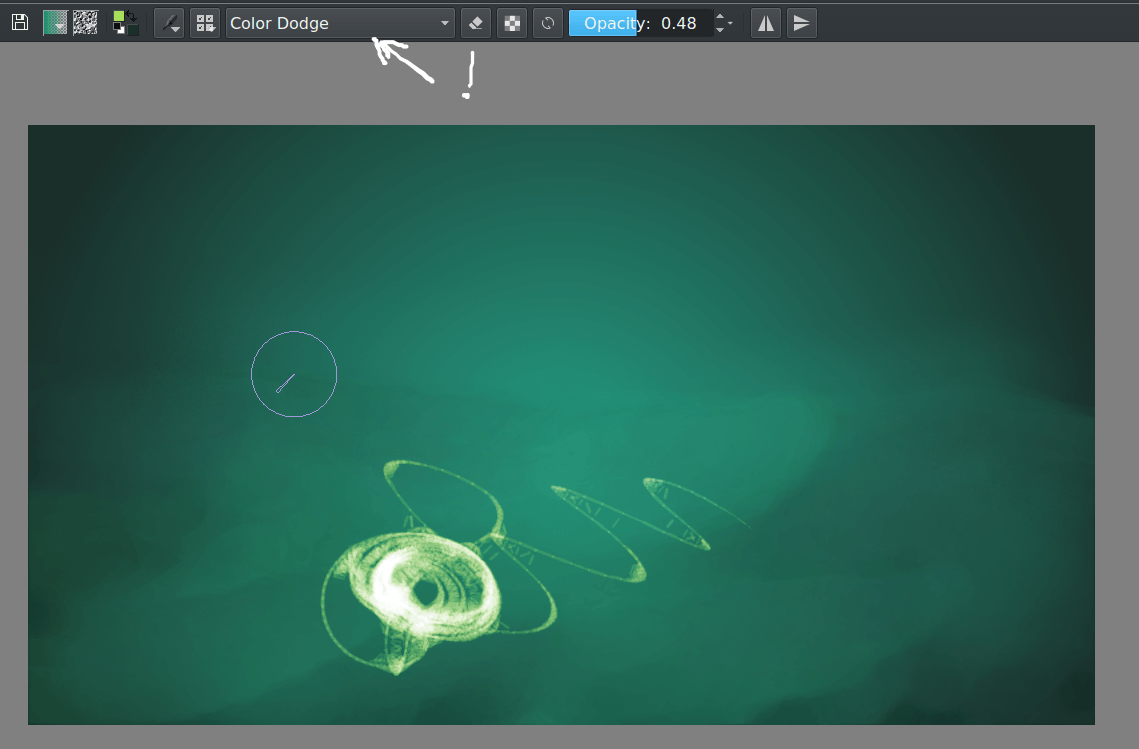The image size is (1139, 749).
Task: Click the Opacity slider
Action: (640, 23)
